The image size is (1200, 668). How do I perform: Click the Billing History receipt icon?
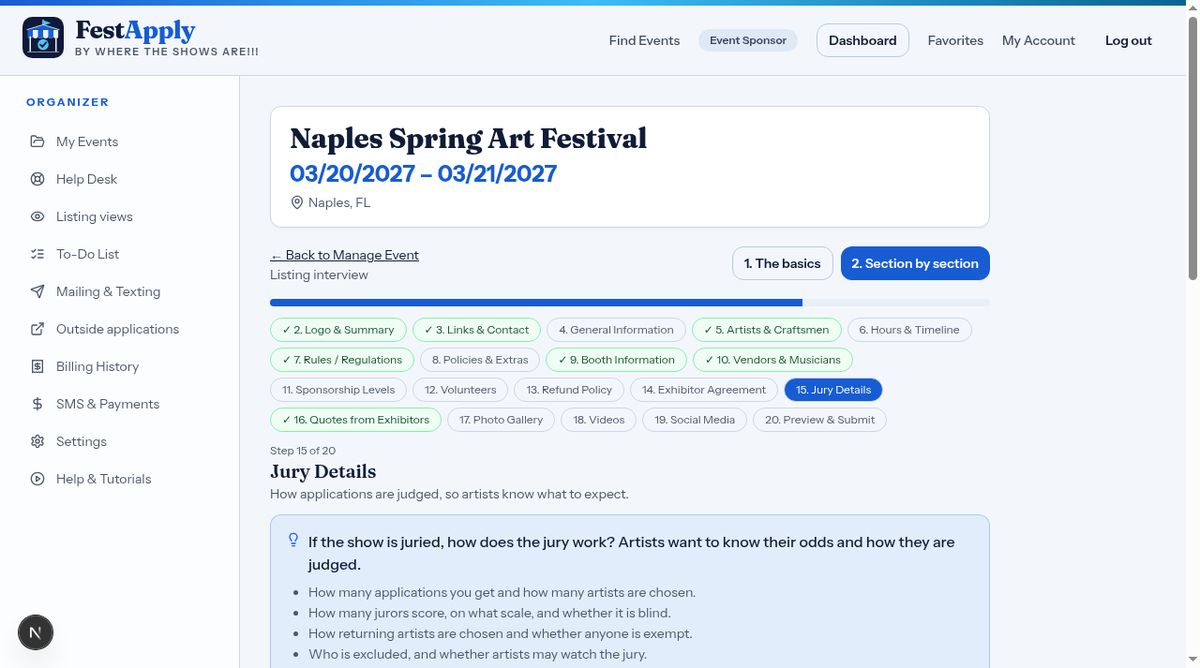[x=37, y=366]
